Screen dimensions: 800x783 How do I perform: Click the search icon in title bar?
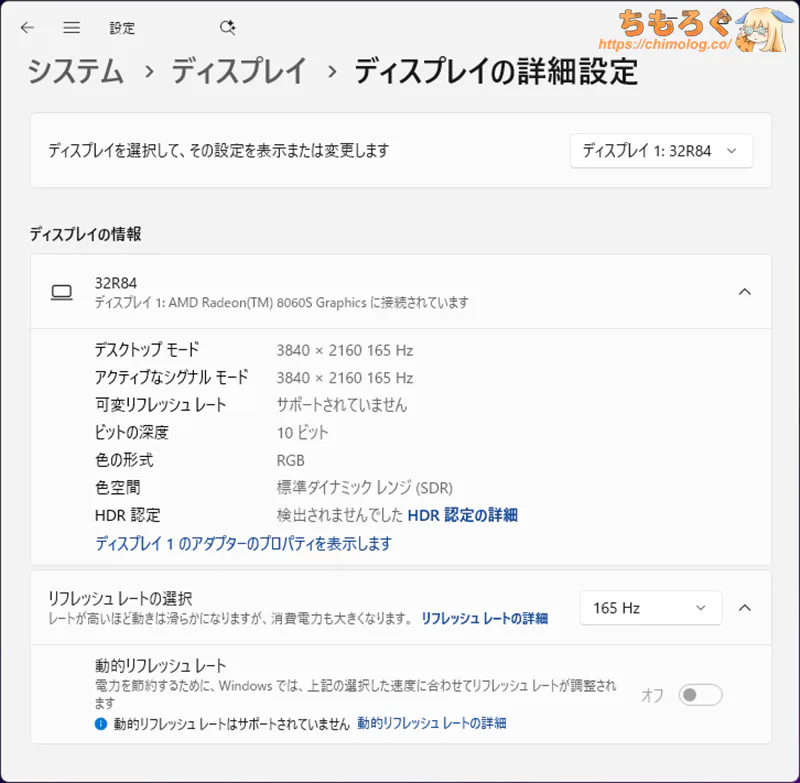(x=227, y=28)
